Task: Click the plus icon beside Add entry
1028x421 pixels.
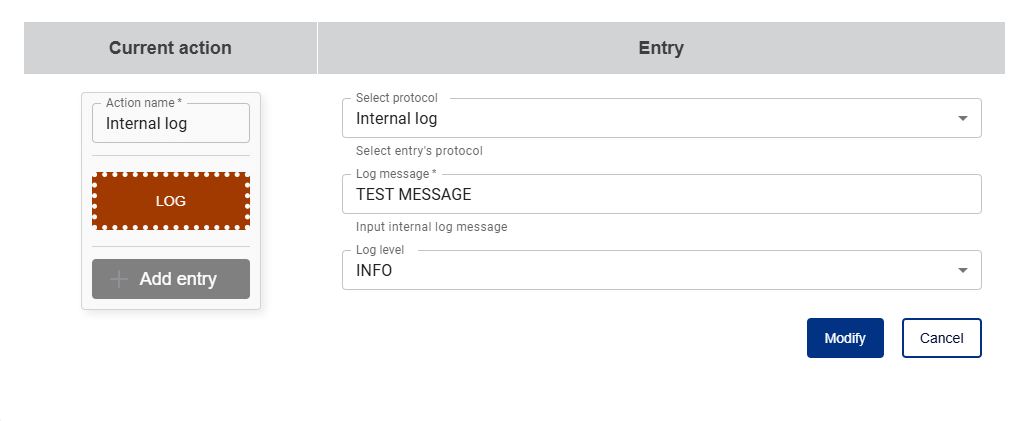Action: click(x=119, y=279)
